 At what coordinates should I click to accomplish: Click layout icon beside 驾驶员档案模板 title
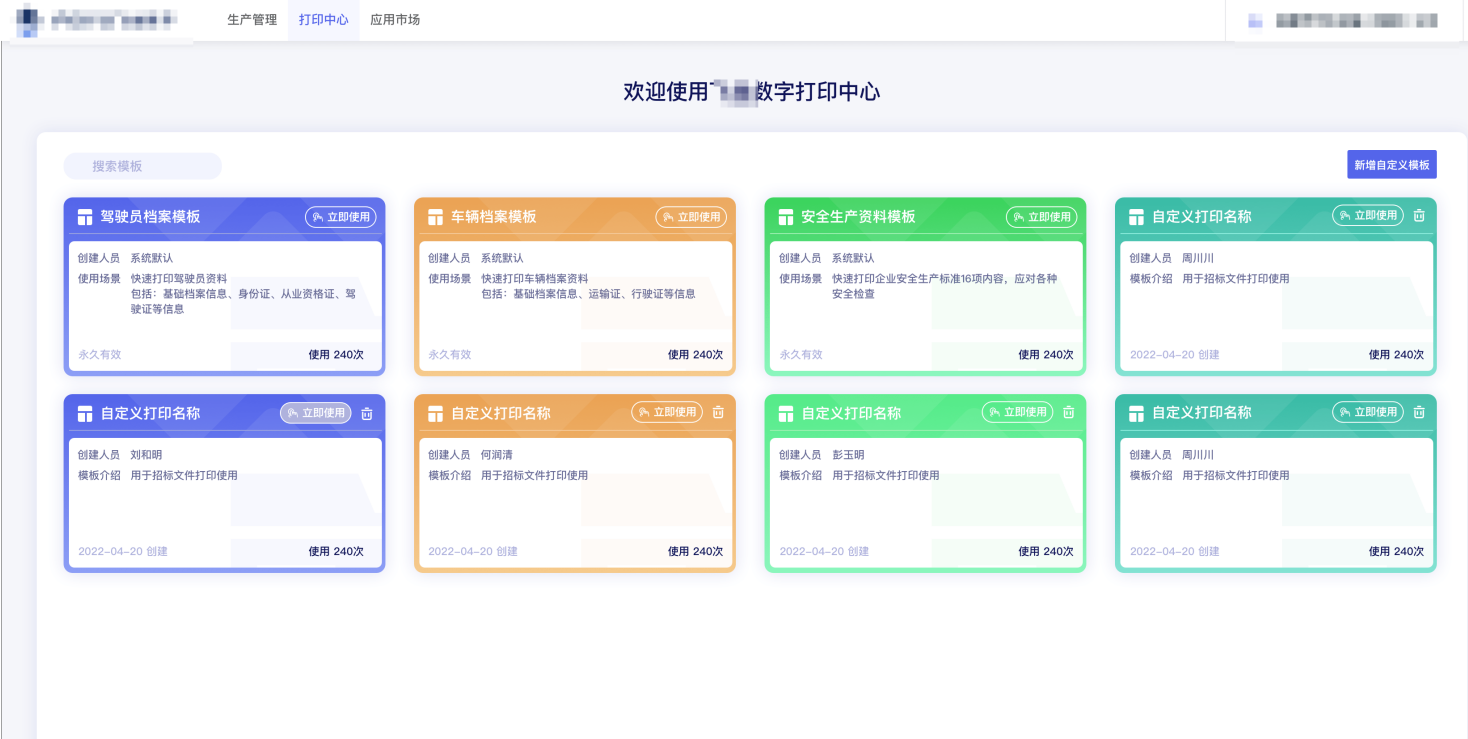coord(85,217)
